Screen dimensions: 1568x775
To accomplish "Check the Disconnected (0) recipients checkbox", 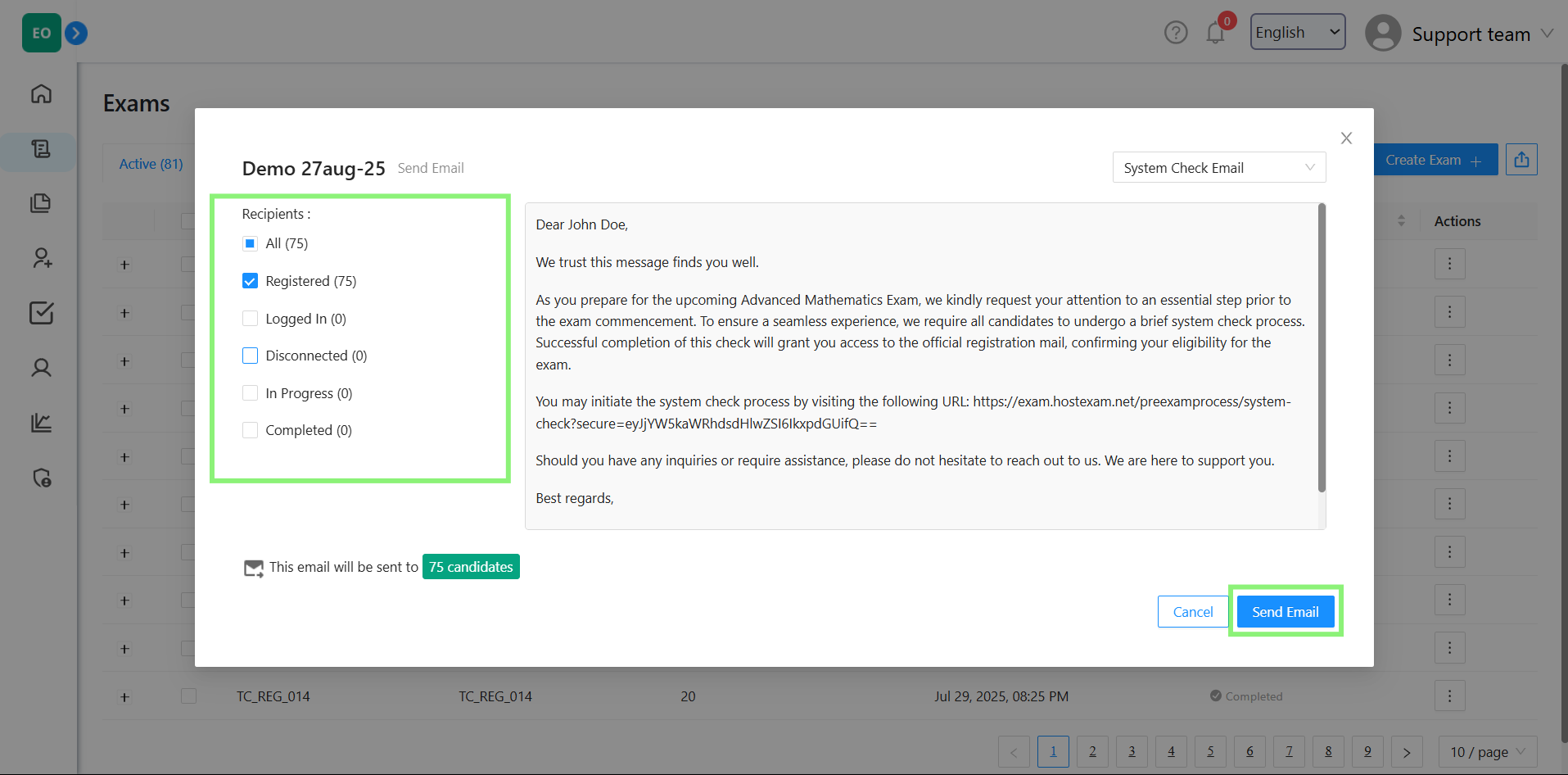I will (x=251, y=356).
